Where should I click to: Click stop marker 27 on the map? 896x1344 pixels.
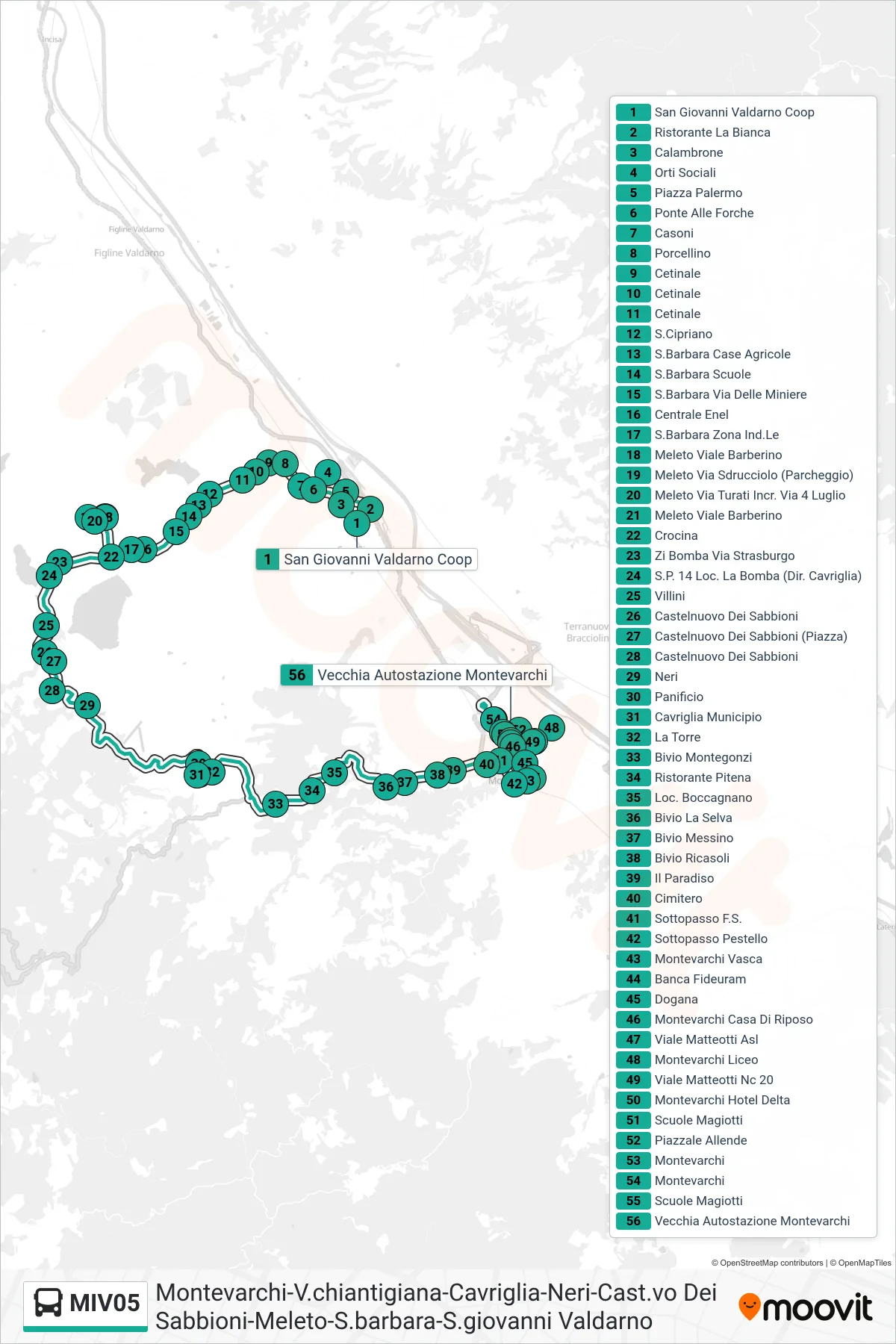pyautogui.click(x=54, y=661)
